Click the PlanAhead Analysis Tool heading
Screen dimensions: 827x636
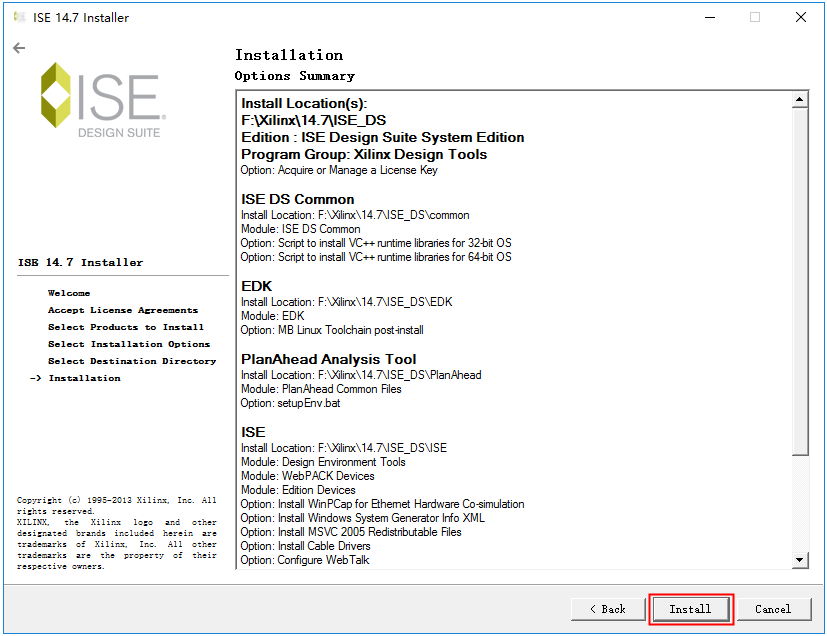[x=329, y=359]
